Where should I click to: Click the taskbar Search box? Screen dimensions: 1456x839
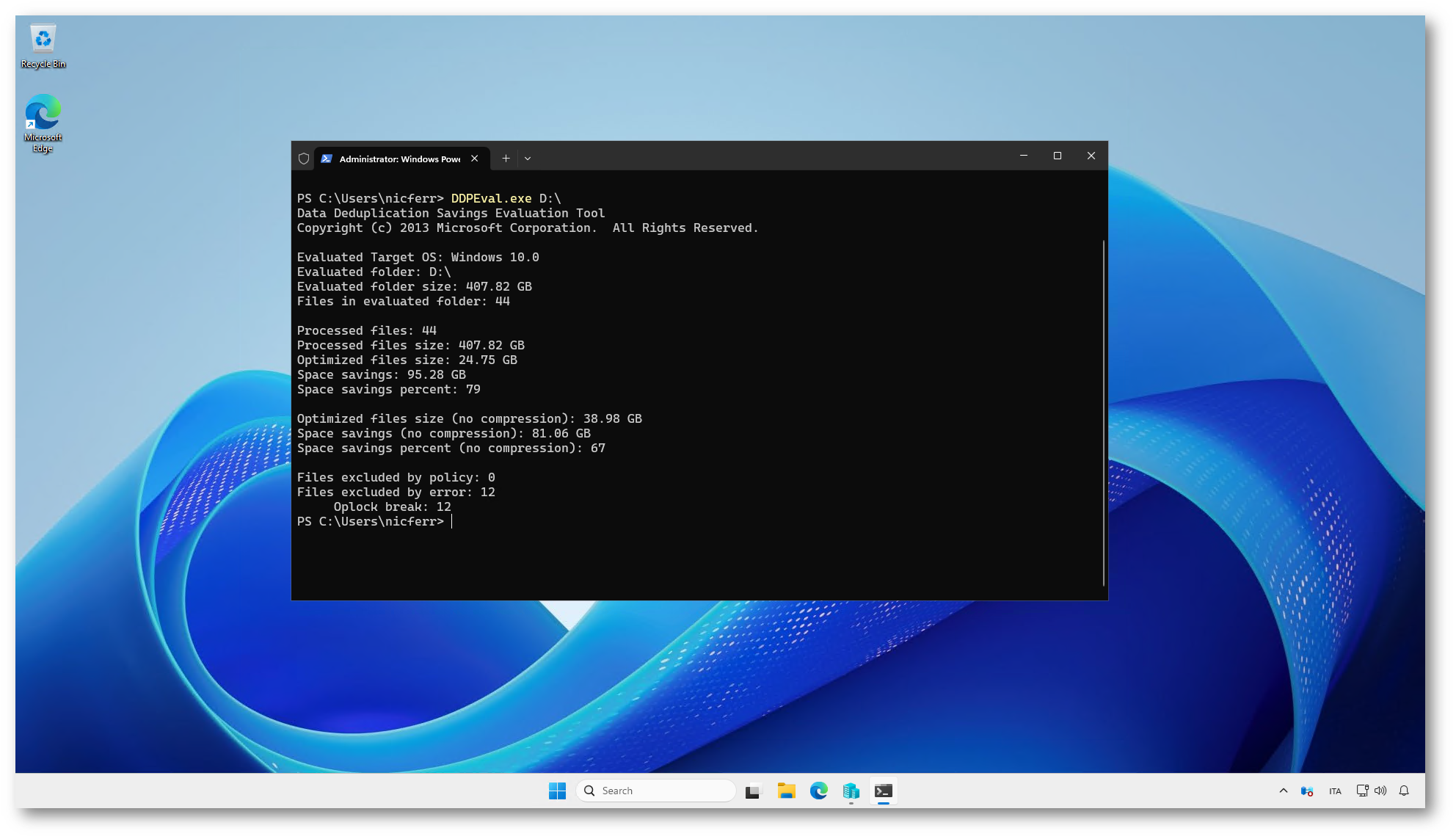coord(656,791)
